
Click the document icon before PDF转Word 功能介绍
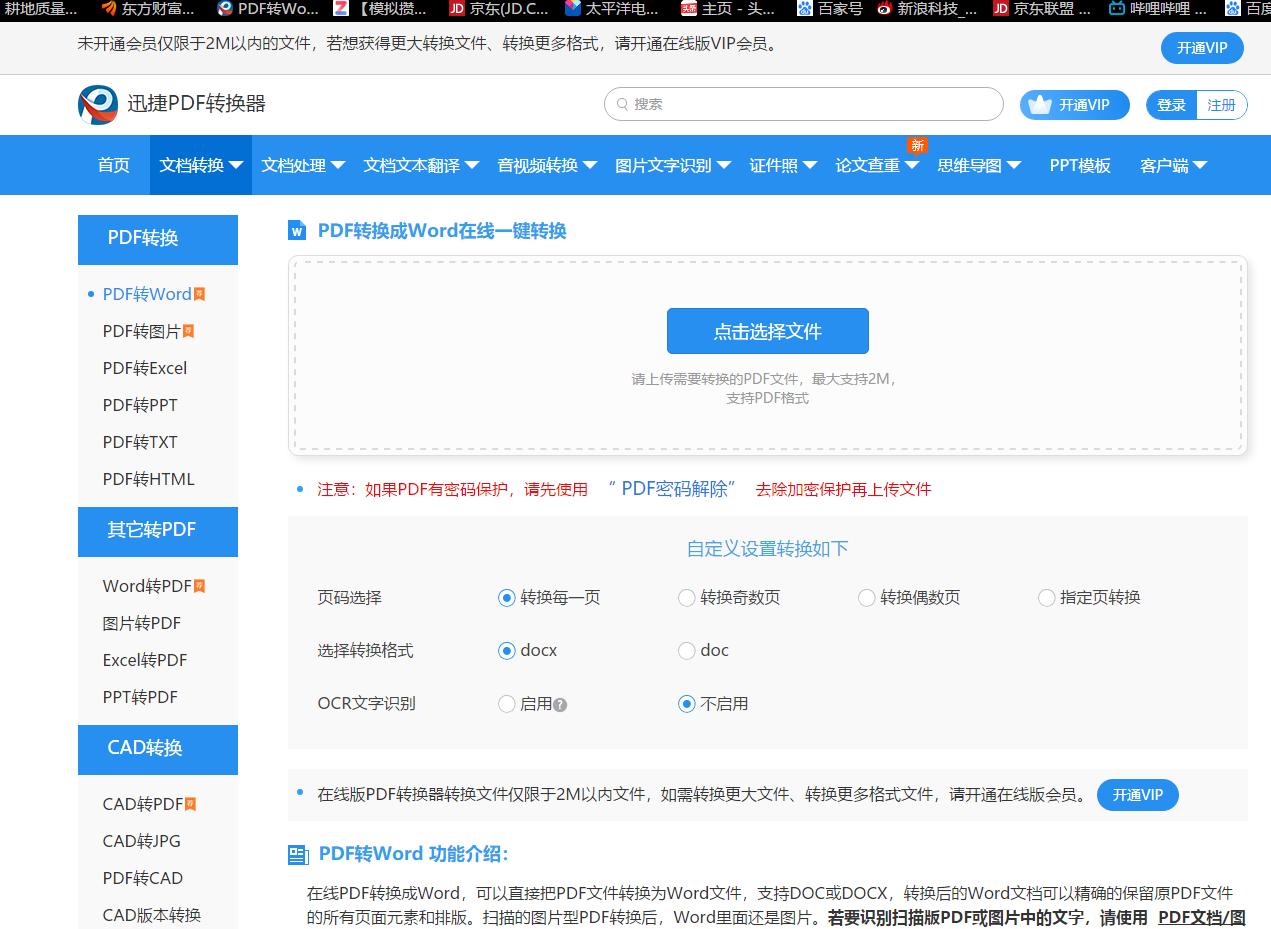coord(295,853)
